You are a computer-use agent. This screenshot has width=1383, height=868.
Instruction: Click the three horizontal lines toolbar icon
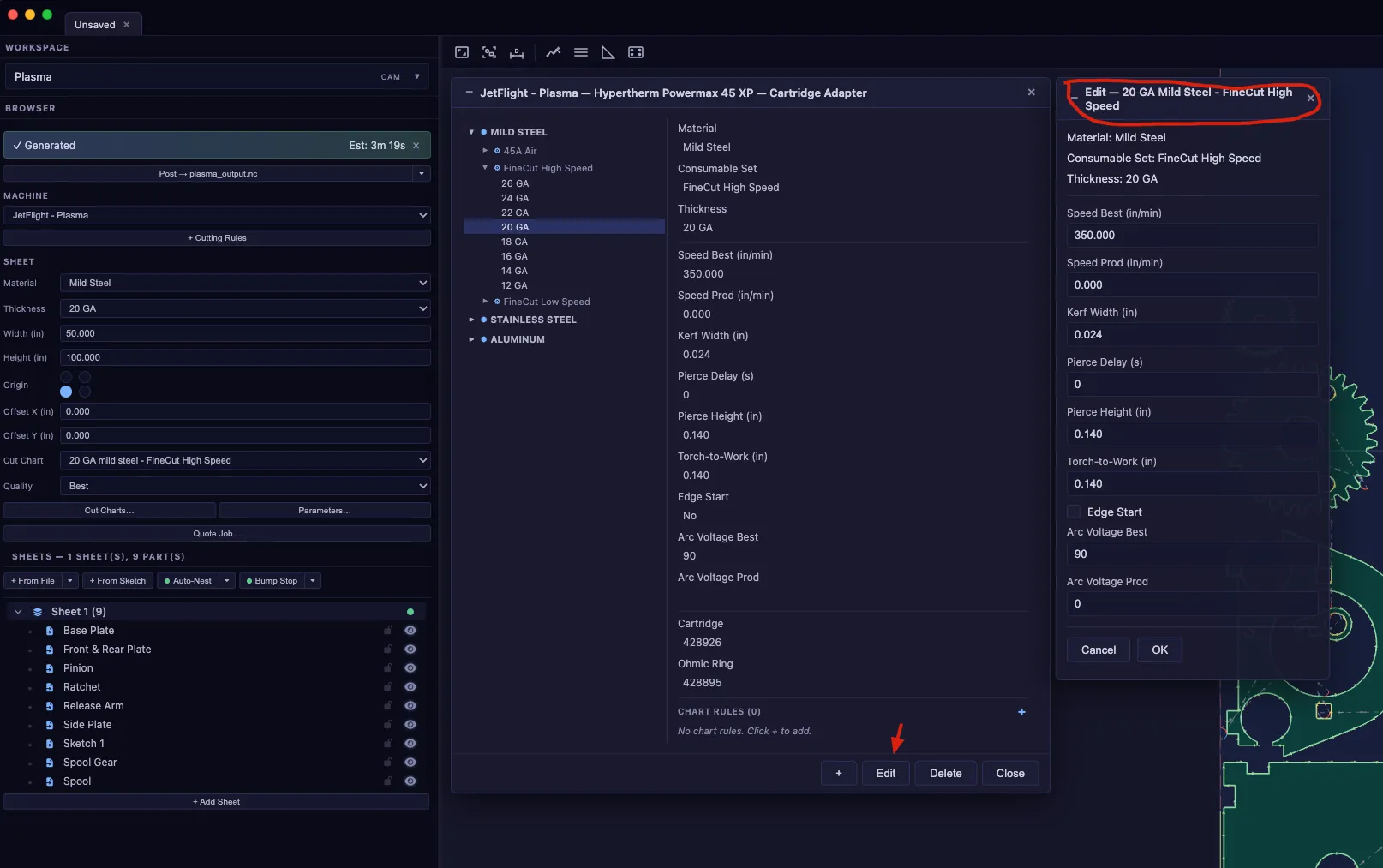click(581, 52)
